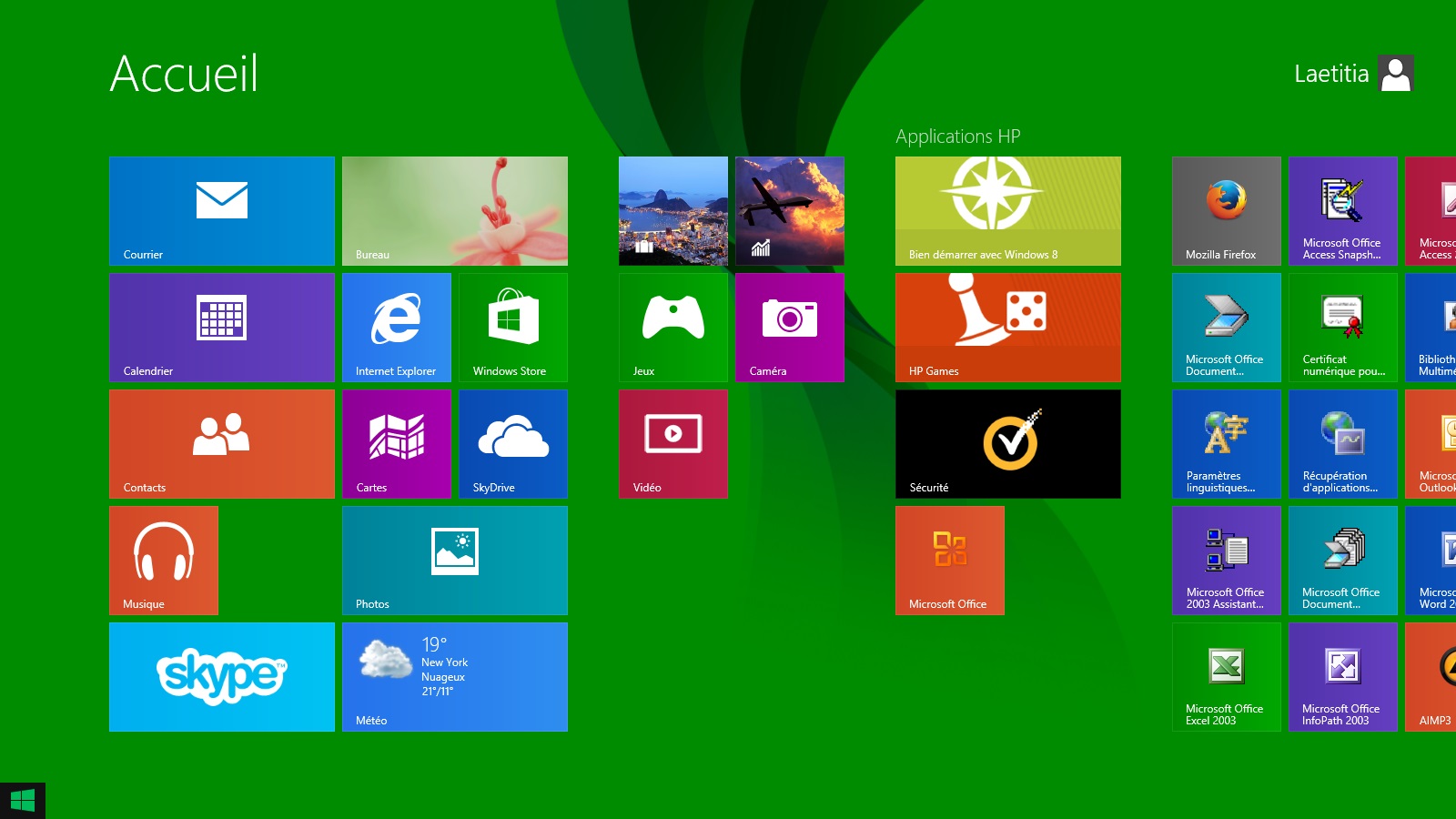This screenshot has width=1456, height=819.
Task: Open the SkyDrive tile
Action: coord(513,444)
